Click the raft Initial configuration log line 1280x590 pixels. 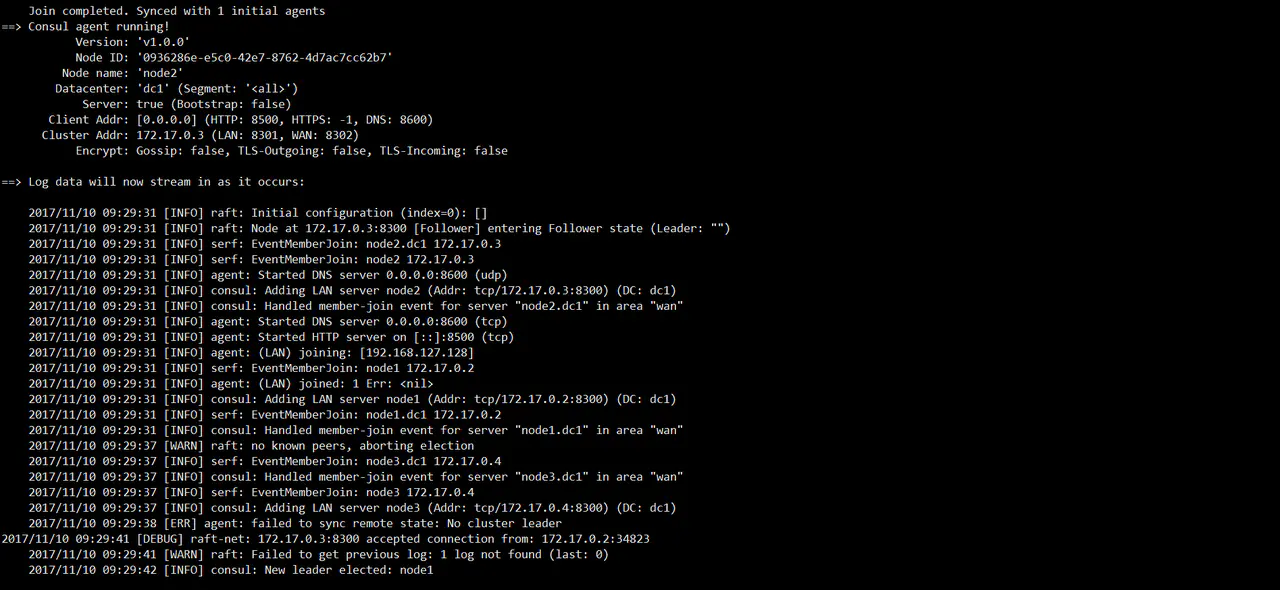(x=258, y=213)
